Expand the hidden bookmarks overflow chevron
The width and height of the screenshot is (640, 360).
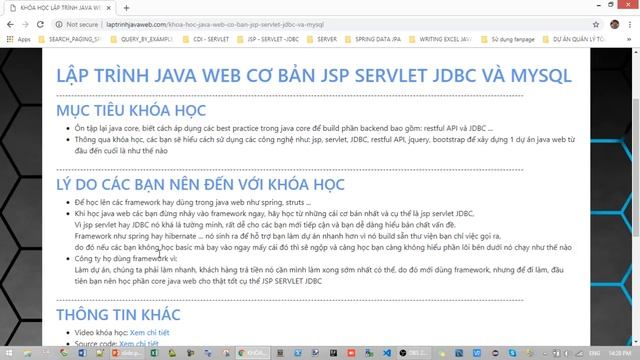tap(629, 39)
